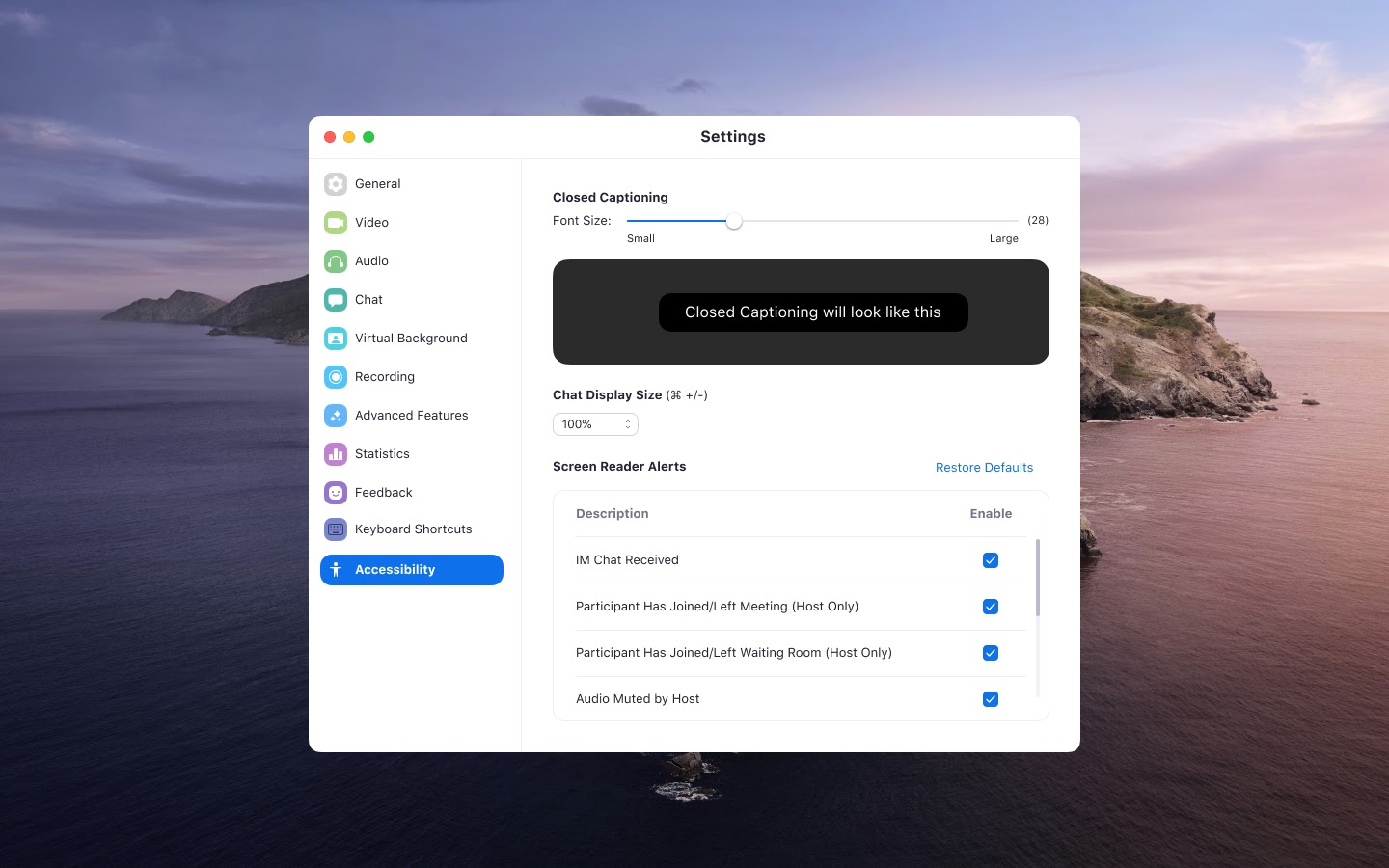Select the Chat bubble icon
This screenshot has height=868, width=1389.
click(336, 300)
